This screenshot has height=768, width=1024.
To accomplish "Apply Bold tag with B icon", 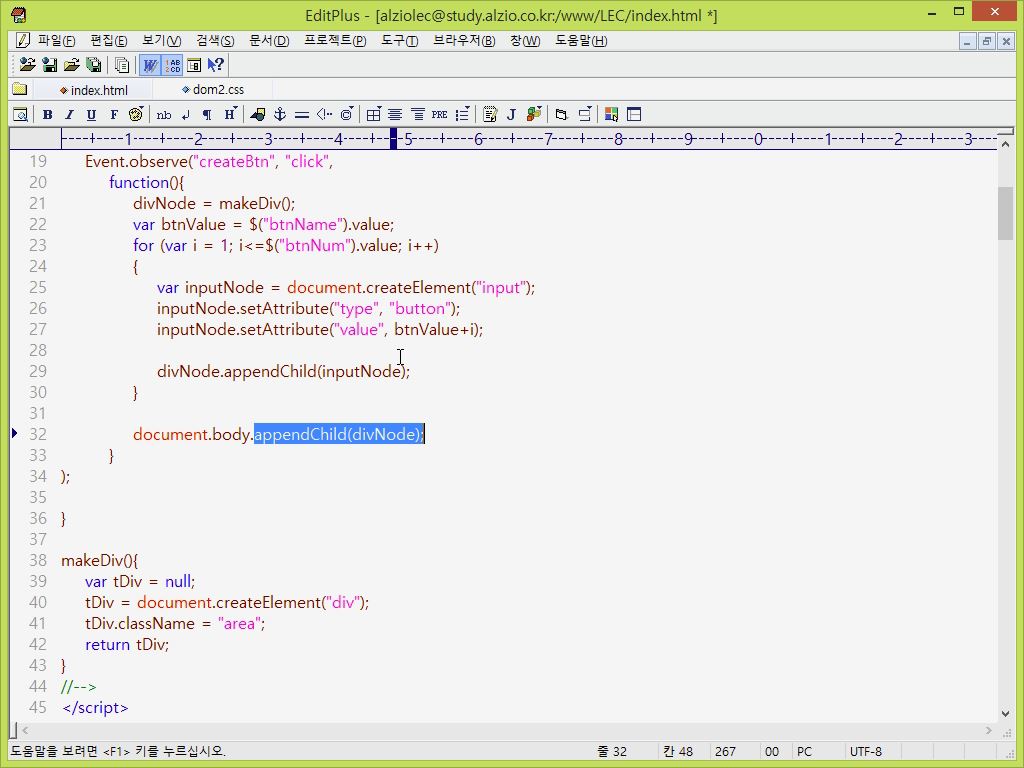I will [47, 115].
